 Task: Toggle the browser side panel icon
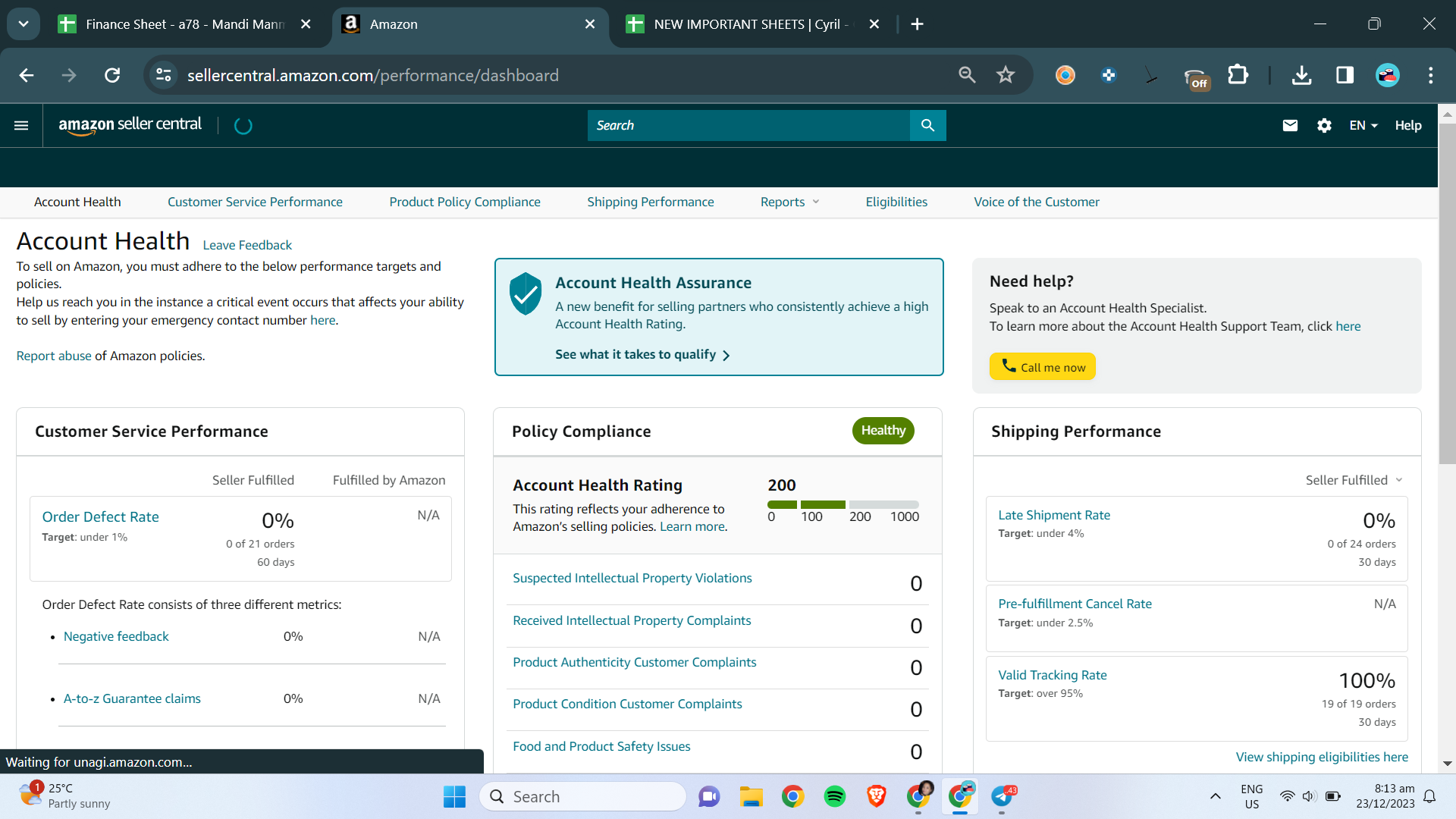[x=1345, y=75]
